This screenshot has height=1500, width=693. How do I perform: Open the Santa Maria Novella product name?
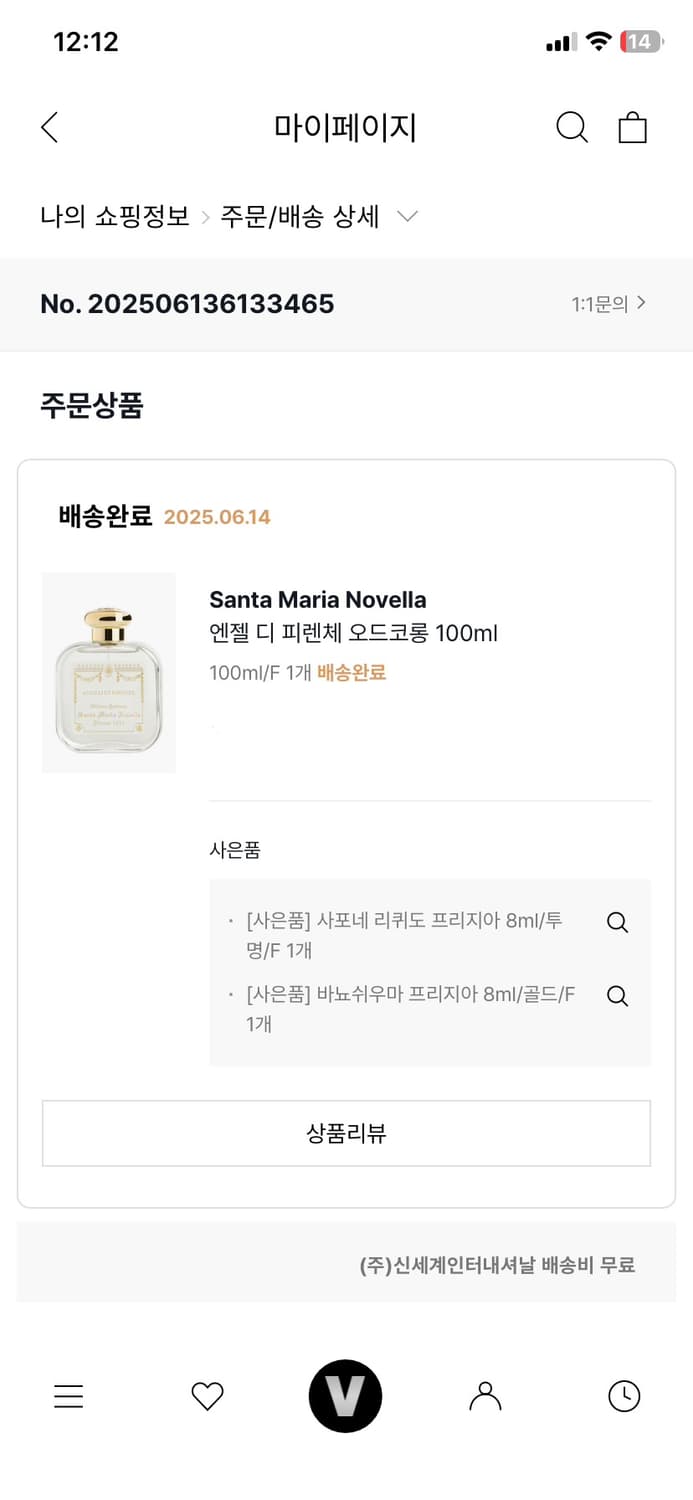click(317, 599)
